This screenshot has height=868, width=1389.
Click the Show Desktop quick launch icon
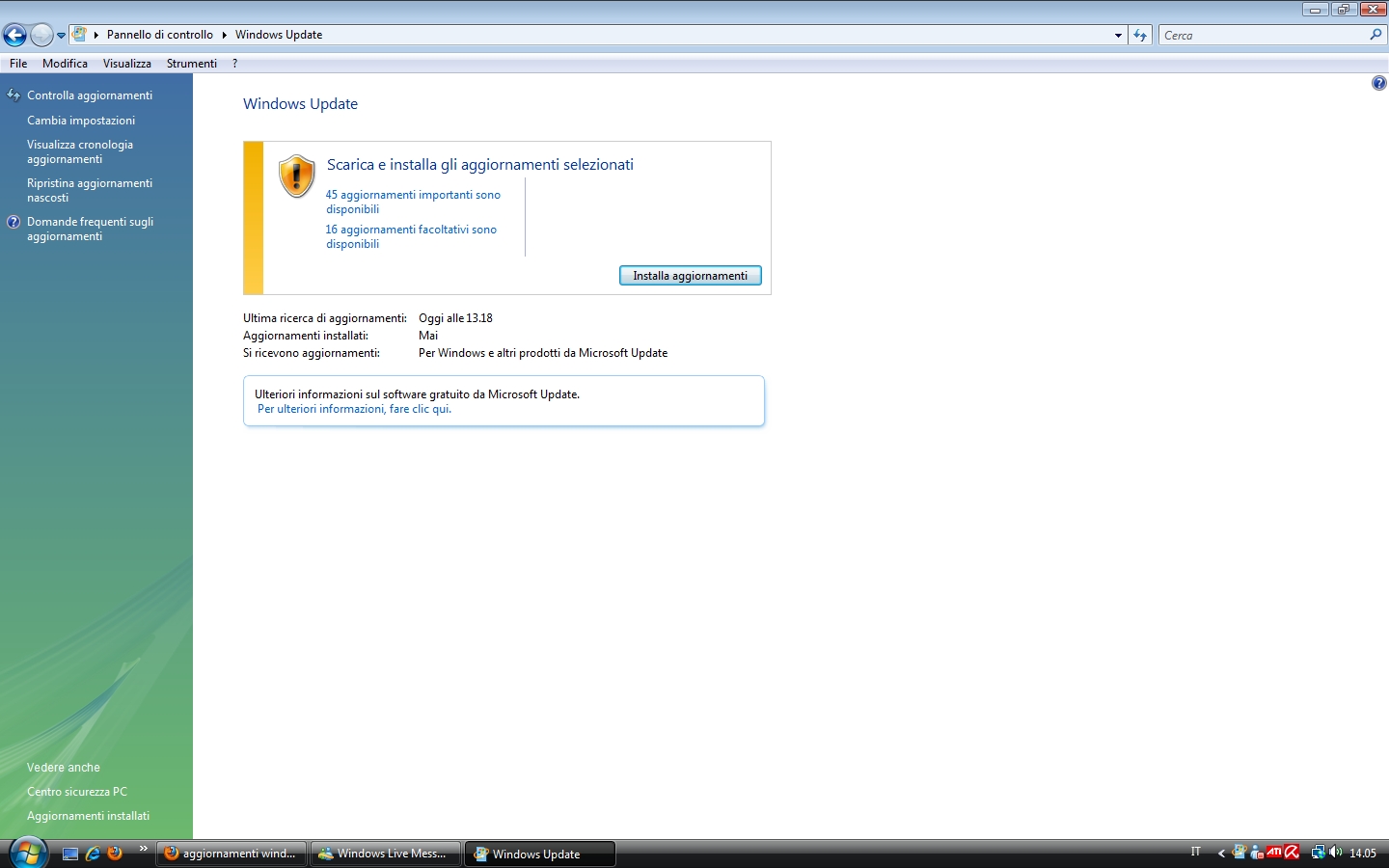coord(70,854)
